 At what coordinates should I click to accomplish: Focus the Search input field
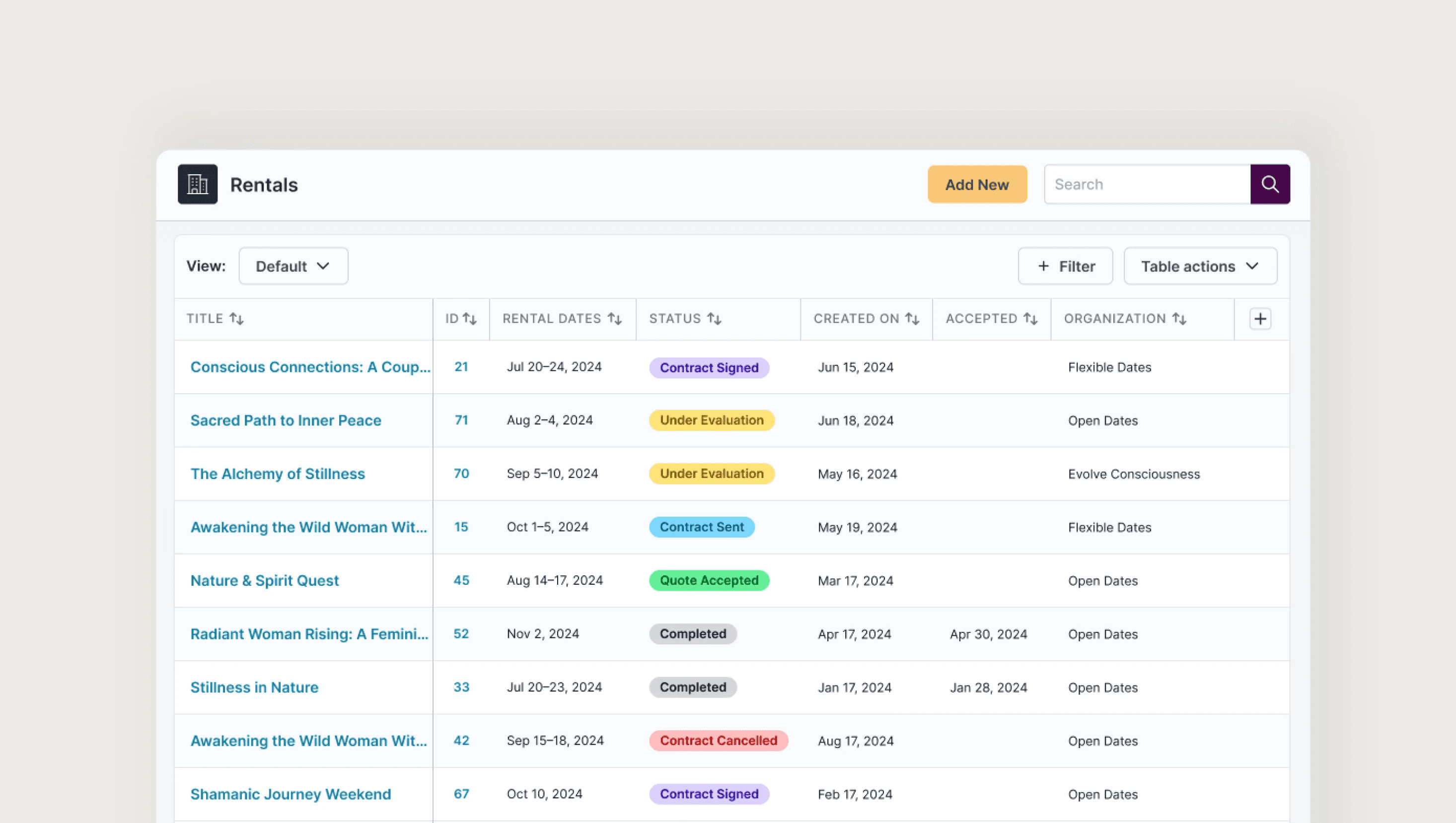point(1147,184)
